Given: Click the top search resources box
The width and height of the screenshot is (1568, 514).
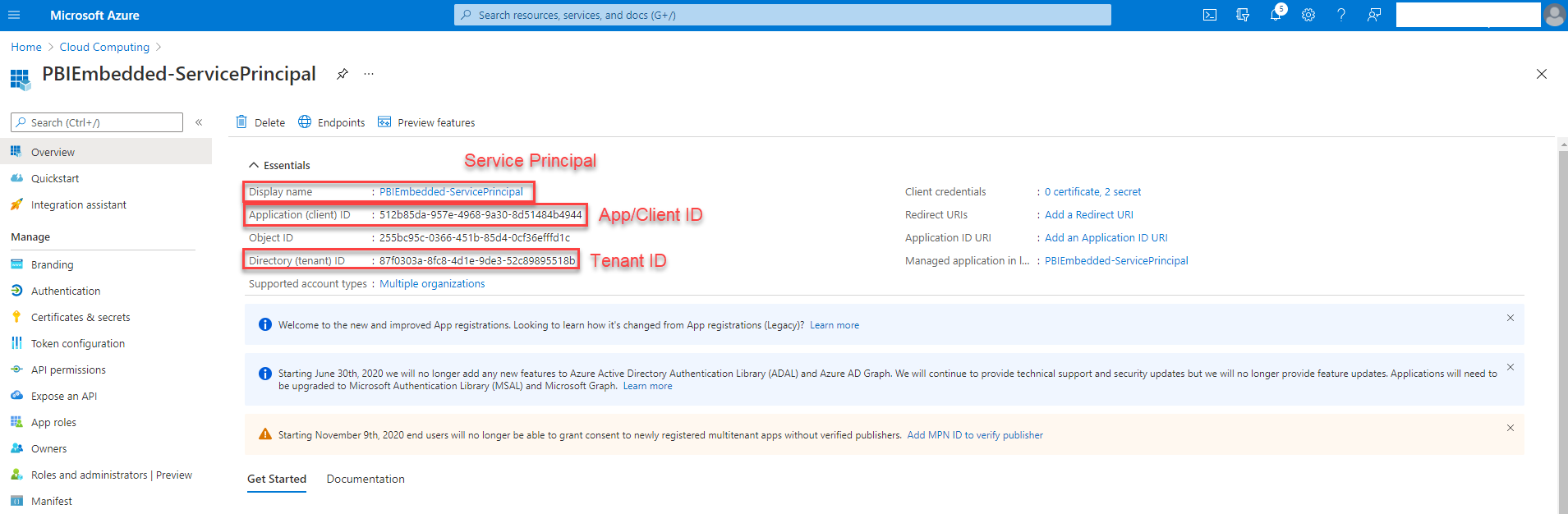Looking at the screenshot, I should point(782,15).
